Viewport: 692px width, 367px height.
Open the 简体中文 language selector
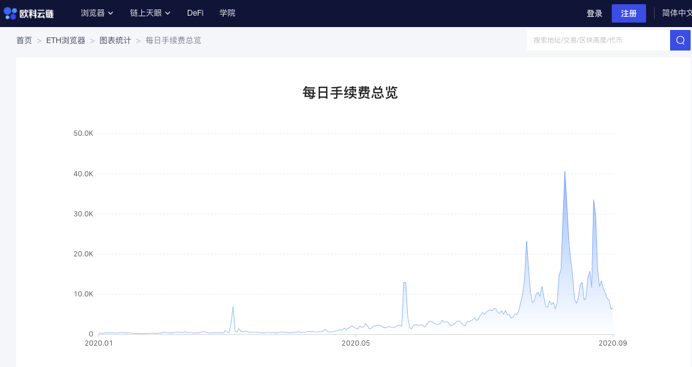[x=677, y=13]
